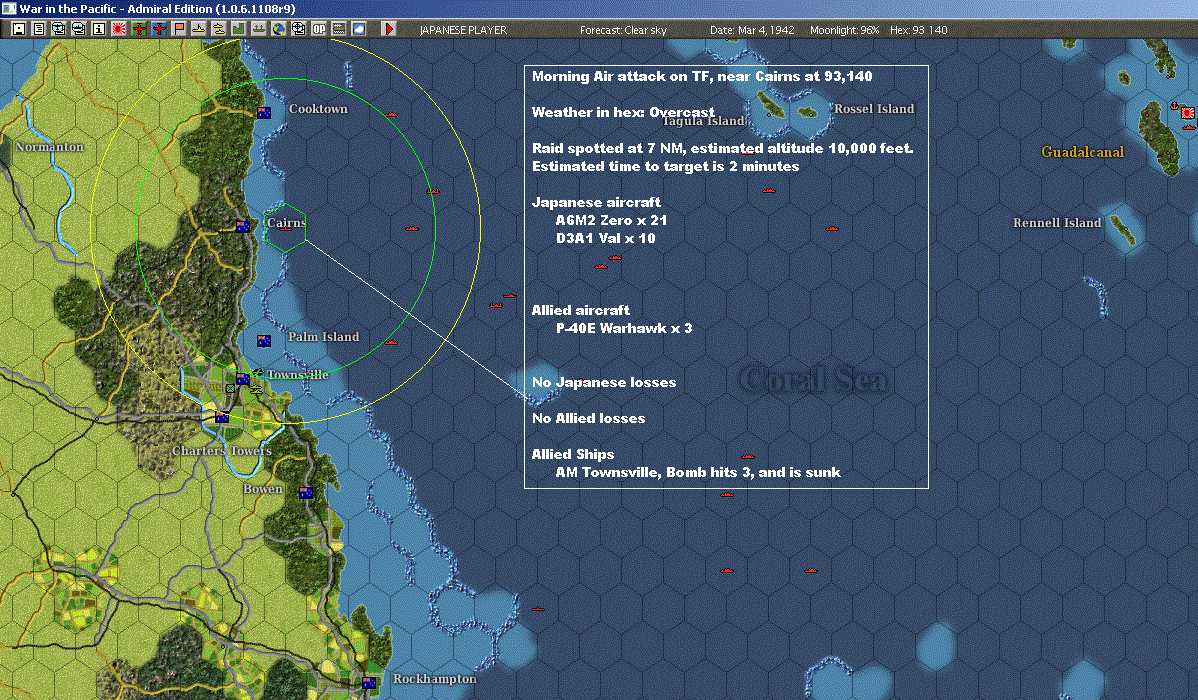1198x700 pixels.
Task: Click the 'D3A1 Val x 10' line
Action: pyautogui.click(x=605, y=238)
